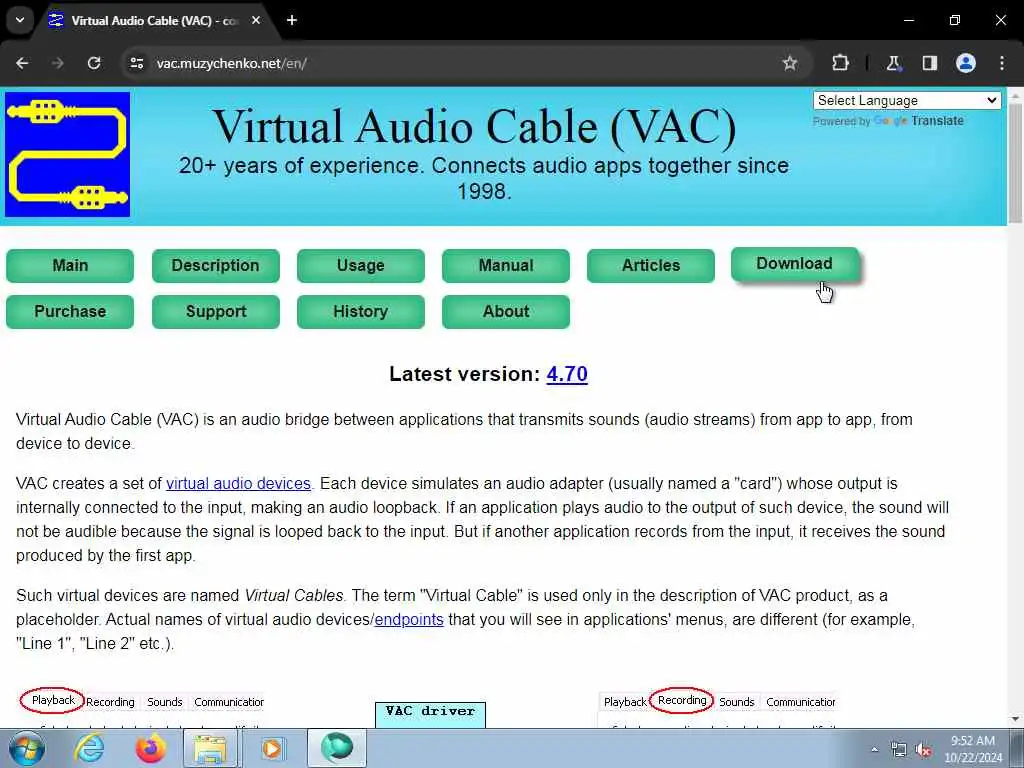Click the muted volume tray icon
This screenshot has height=768, width=1024.
pyautogui.click(x=923, y=750)
